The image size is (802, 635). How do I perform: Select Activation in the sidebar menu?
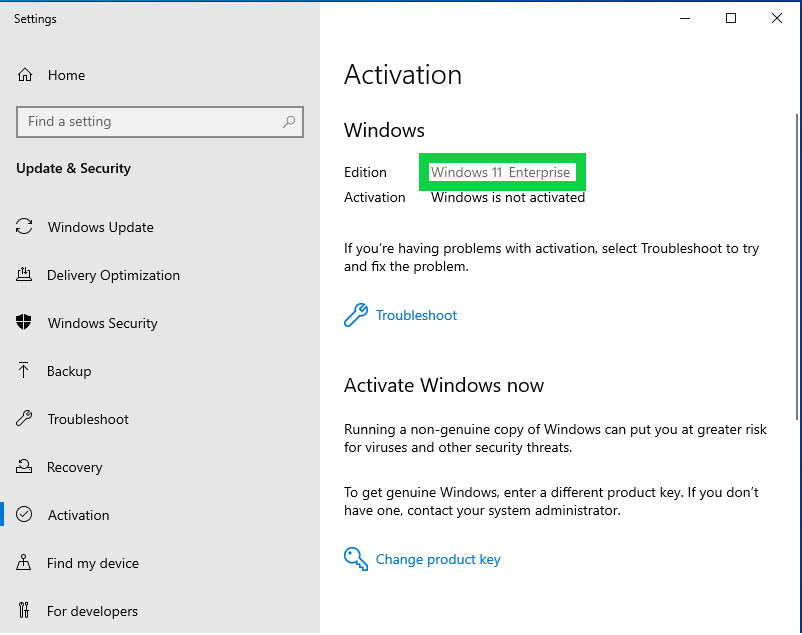coord(78,515)
